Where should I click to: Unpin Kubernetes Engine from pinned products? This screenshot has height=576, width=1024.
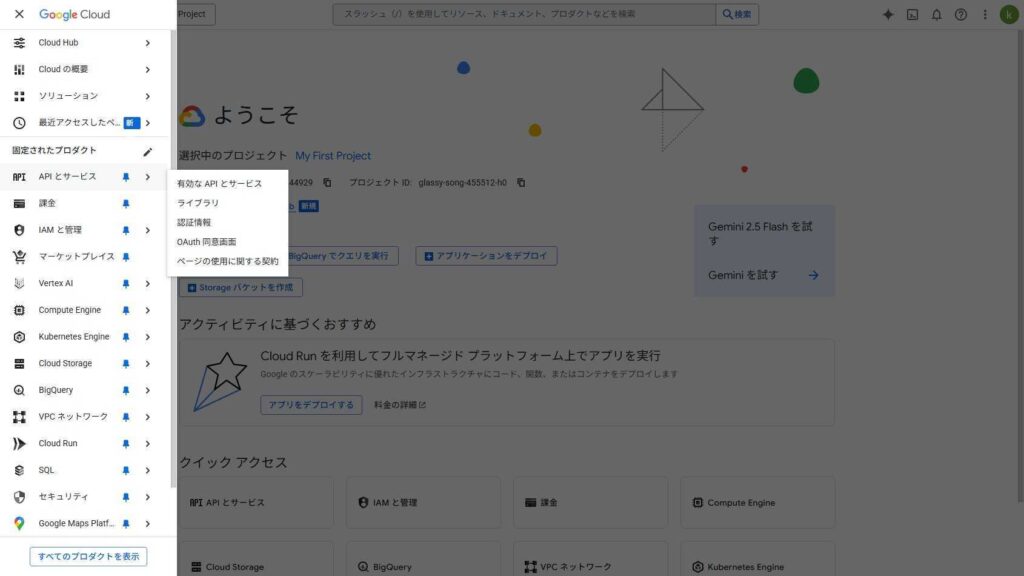(125, 337)
